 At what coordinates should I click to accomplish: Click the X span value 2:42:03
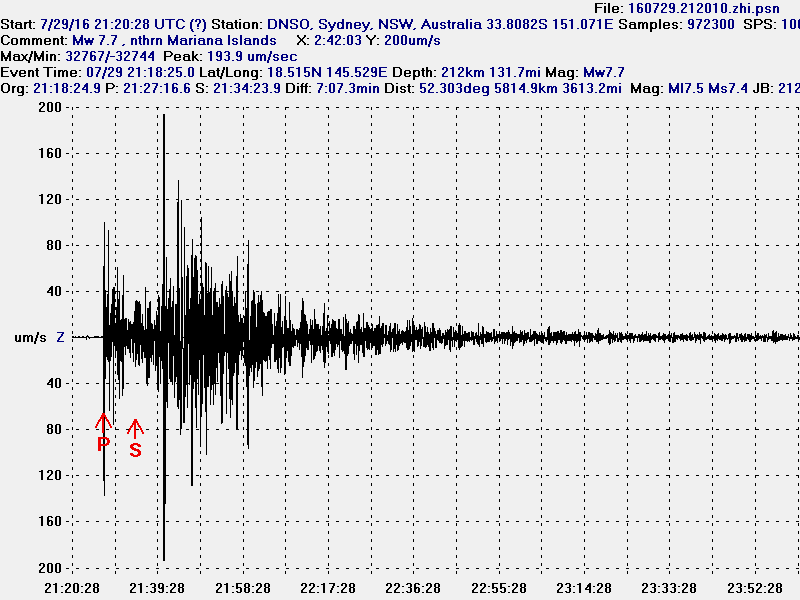tap(338, 40)
